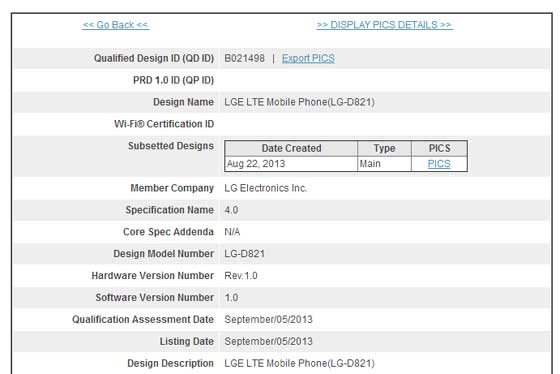560x374 pixels.
Task: Open the PICS link in Subsetted Designs table
Action: coord(439,164)
